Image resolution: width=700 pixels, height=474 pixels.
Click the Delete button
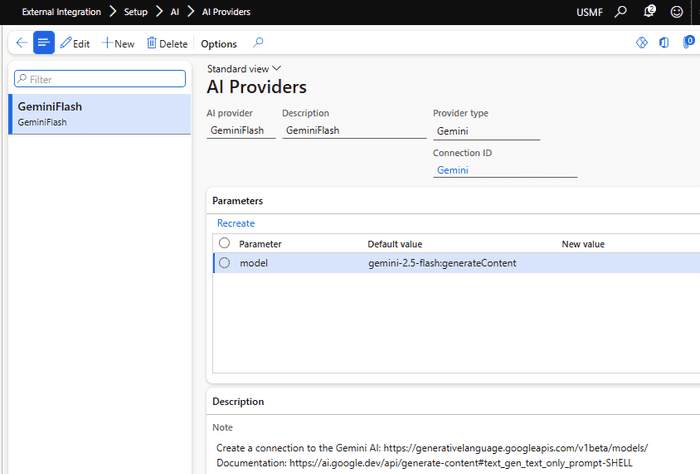click(x=167, y=44)
